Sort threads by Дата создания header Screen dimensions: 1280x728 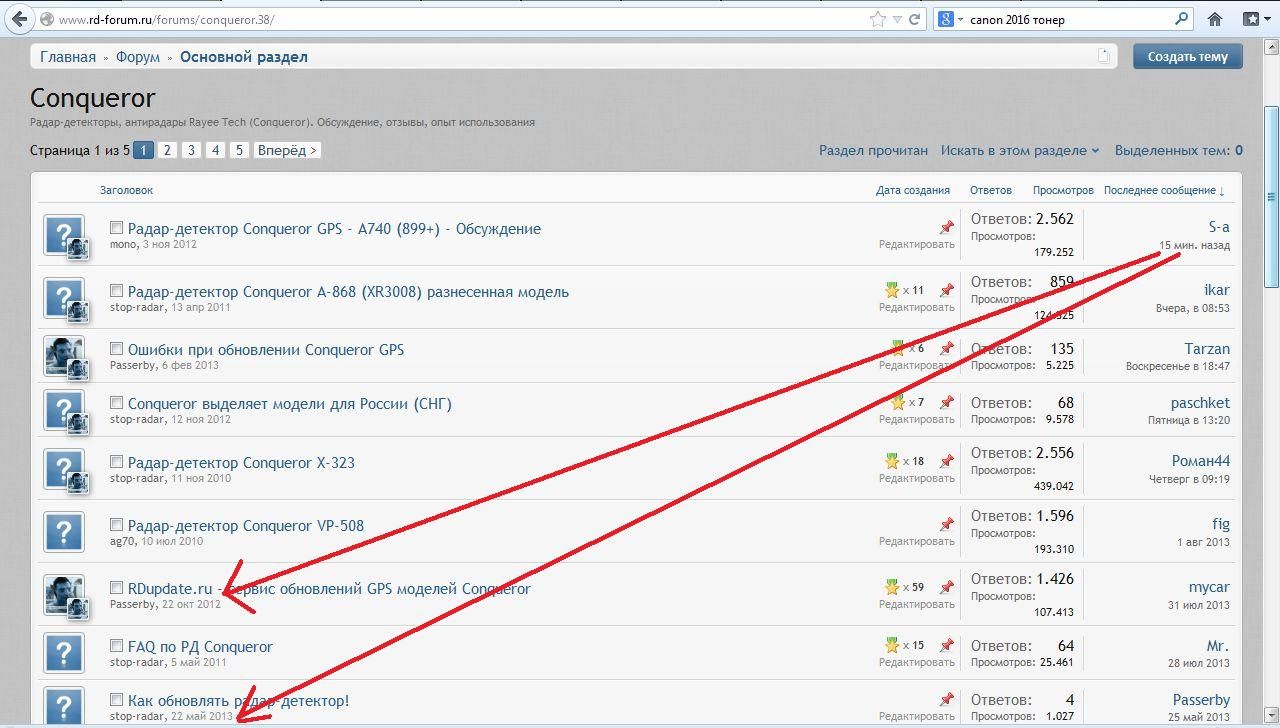coord(913,190)
